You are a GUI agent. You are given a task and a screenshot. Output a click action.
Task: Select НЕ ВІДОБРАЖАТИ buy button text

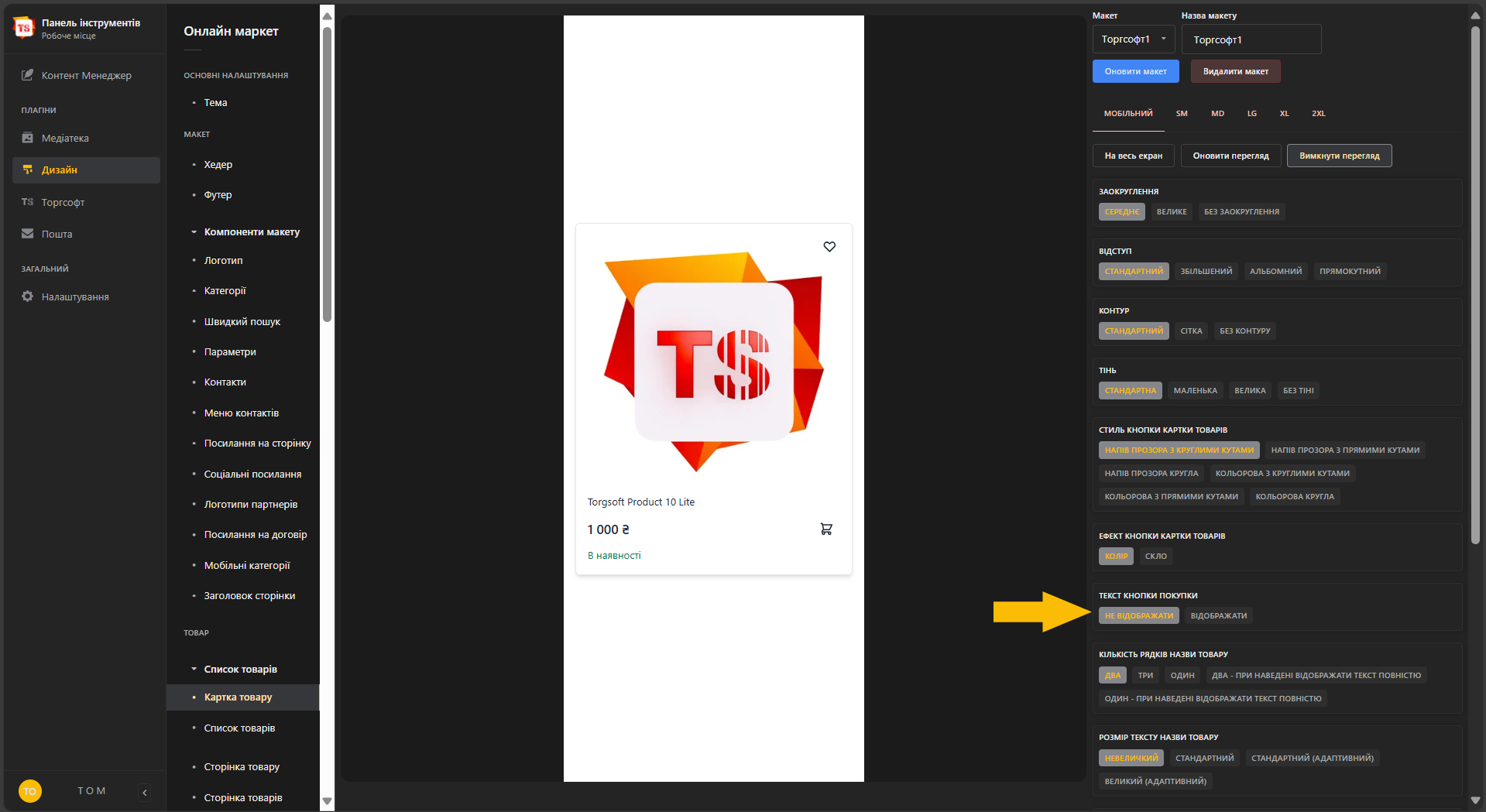click(x=1138, y=615)
